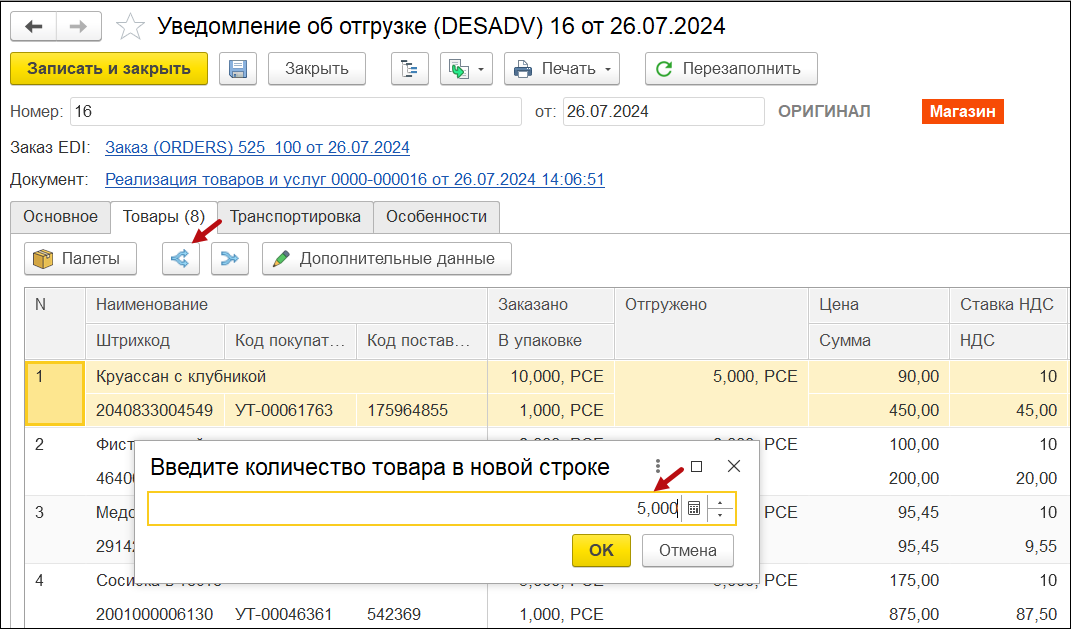
Task: Select row number 1 cell
Action: (x=55, y=393)
